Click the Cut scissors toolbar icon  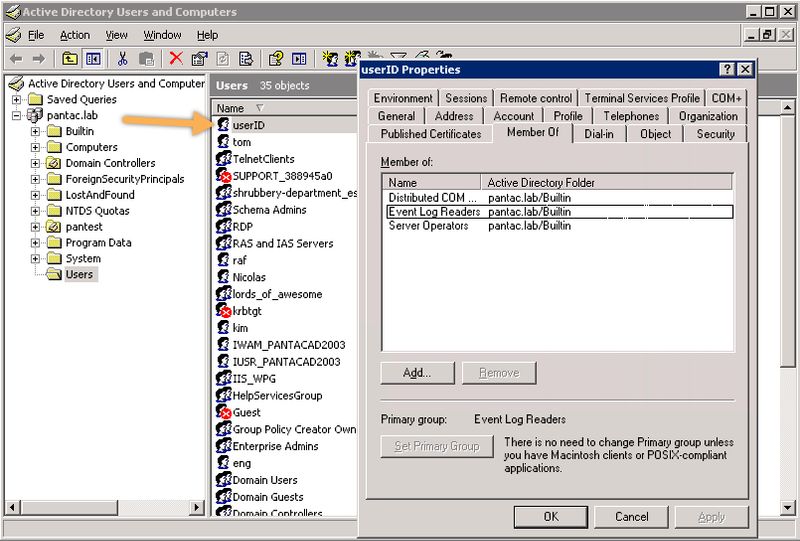click(122, 59)
